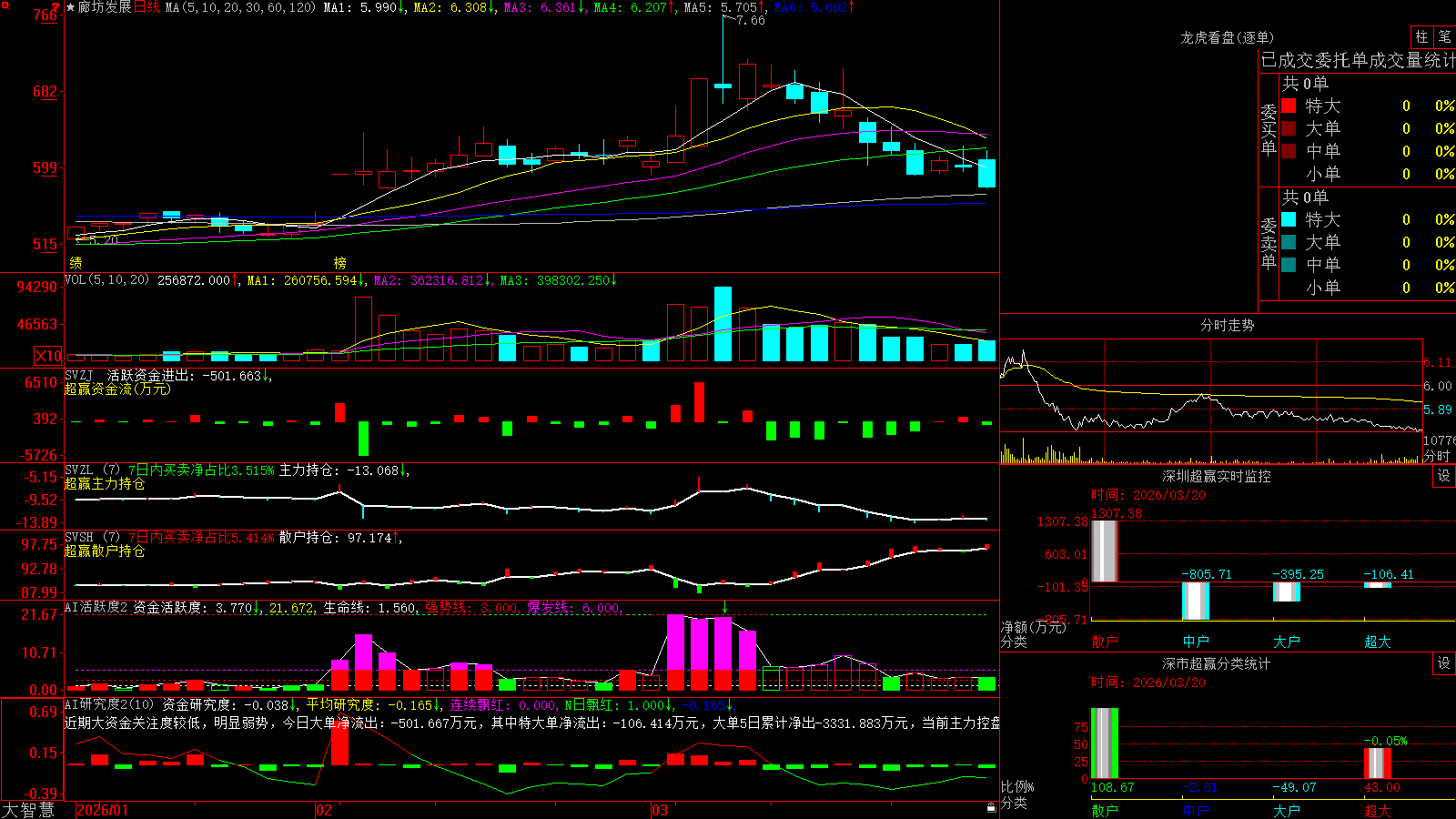
Task: Click the AI研究度2(10) indicator label
Action: pos(109,704)
